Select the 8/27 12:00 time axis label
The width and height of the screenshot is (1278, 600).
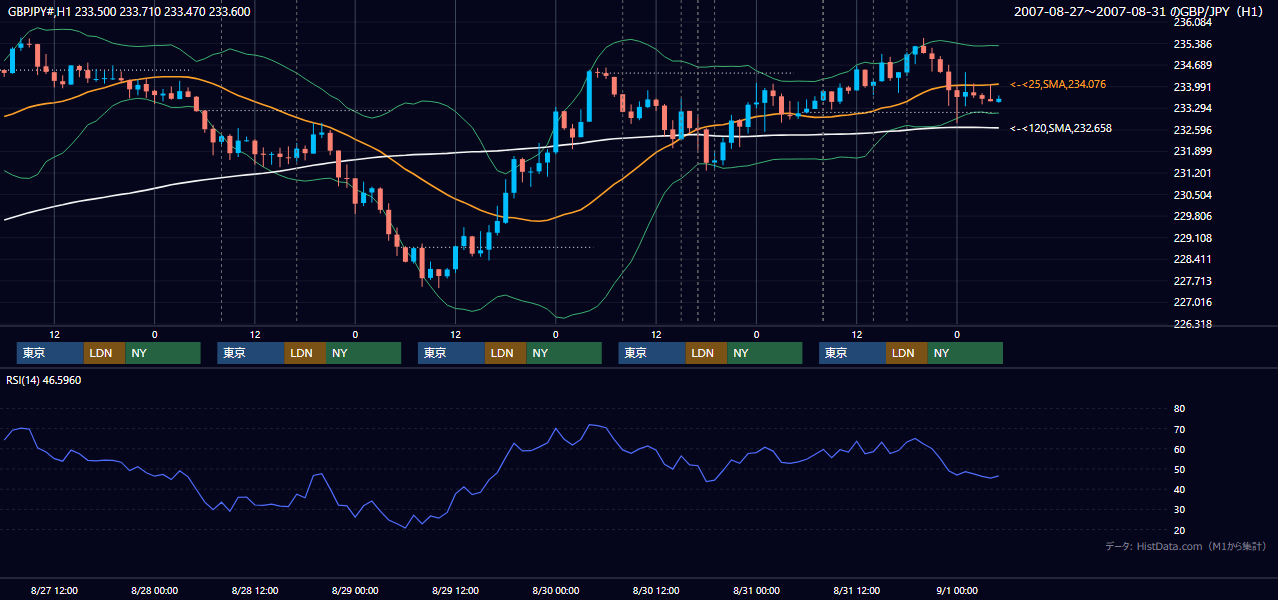[54, 591]
